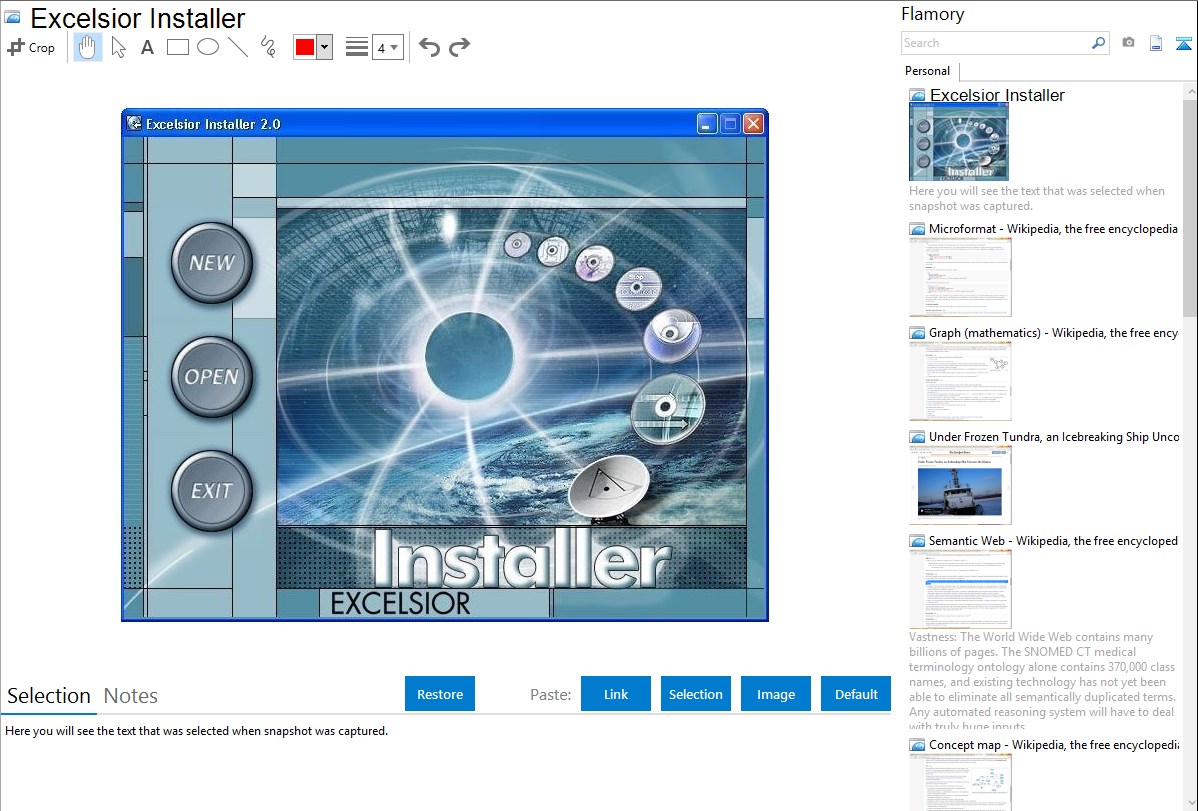
Task: Open the color picker dropdown arrow
Action: [x=324, y=47]
